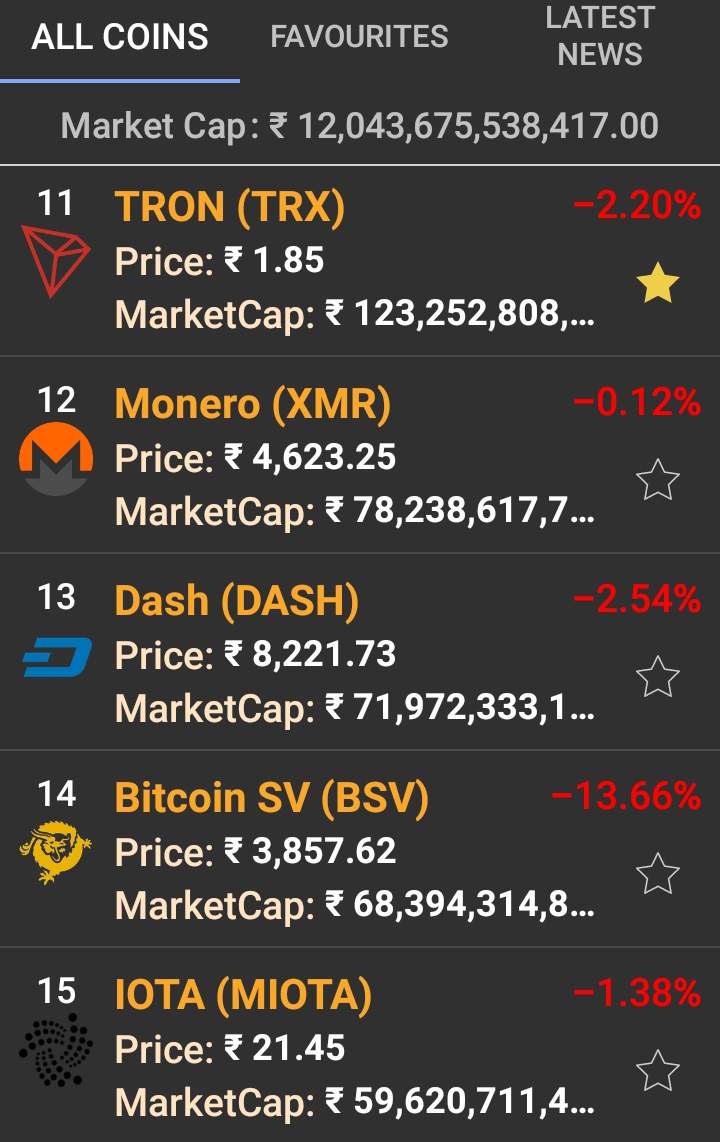Open the Latest News tab
The height and width of the screenshot is (1142, 720).
[x=599, y=36]
